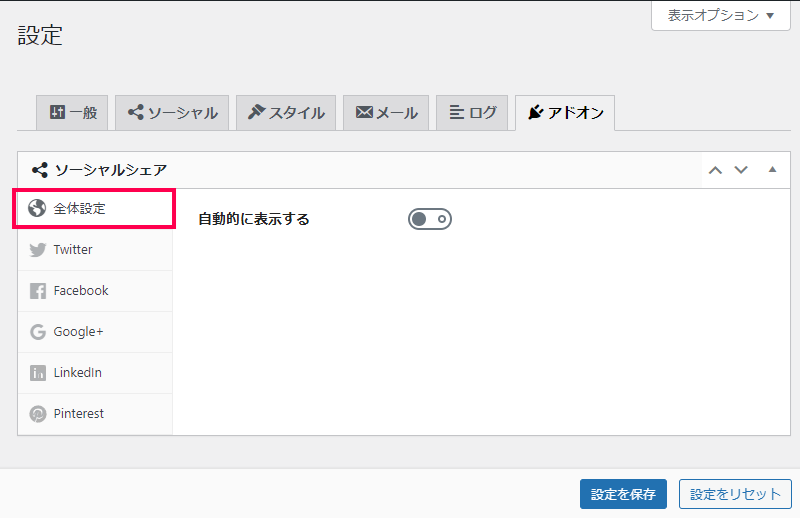Switch to the 一般 tab
This screenshot has width=800, height=518.
pos(72,113)
